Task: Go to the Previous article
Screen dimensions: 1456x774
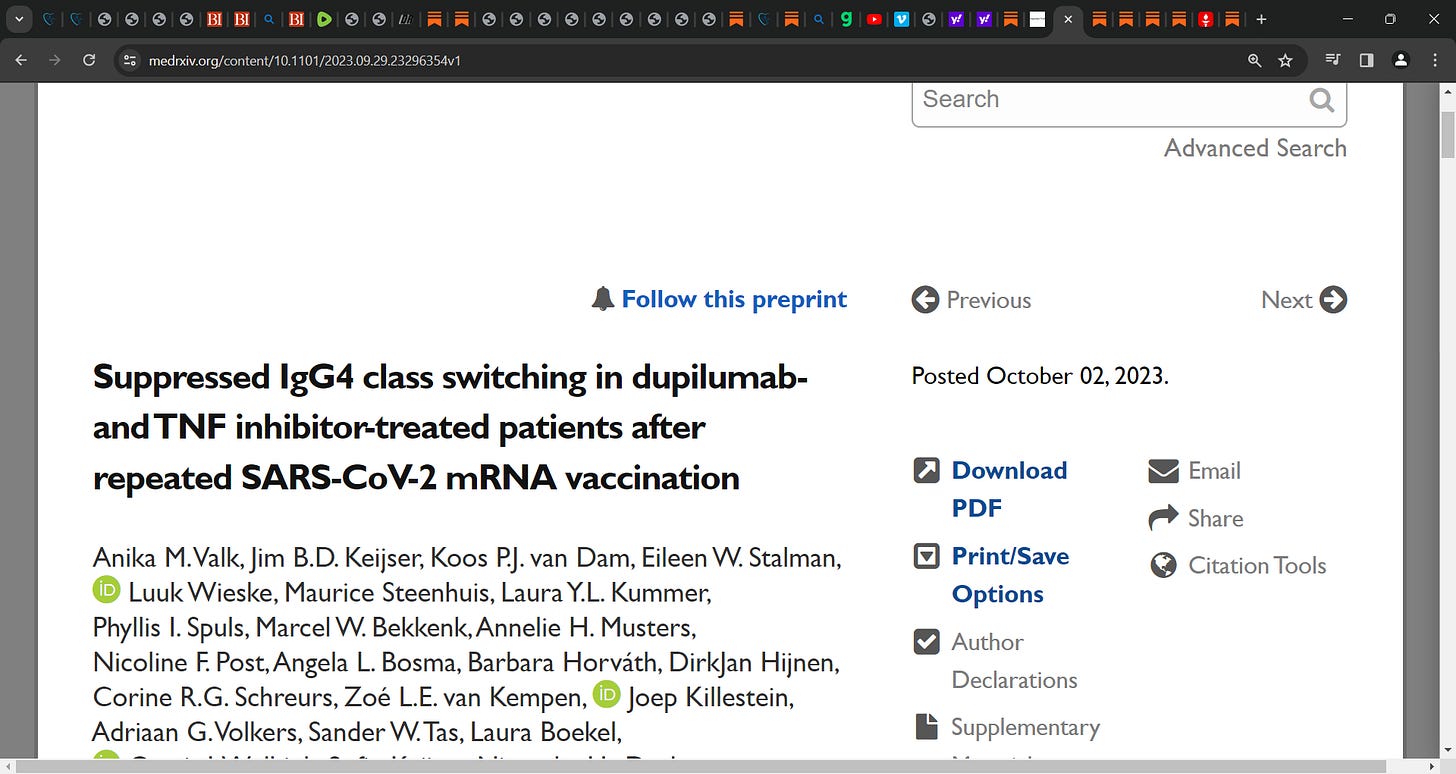Action: pyautogui.click(x=971, y=300)
